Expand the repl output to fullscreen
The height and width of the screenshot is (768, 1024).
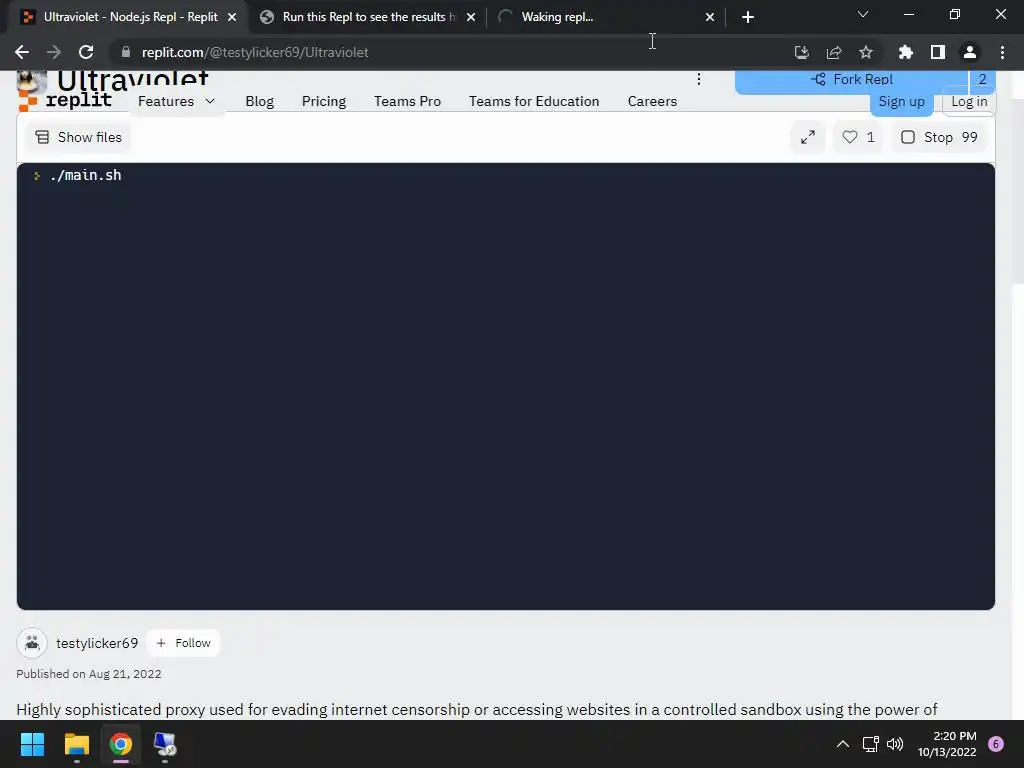coord(808,137)
